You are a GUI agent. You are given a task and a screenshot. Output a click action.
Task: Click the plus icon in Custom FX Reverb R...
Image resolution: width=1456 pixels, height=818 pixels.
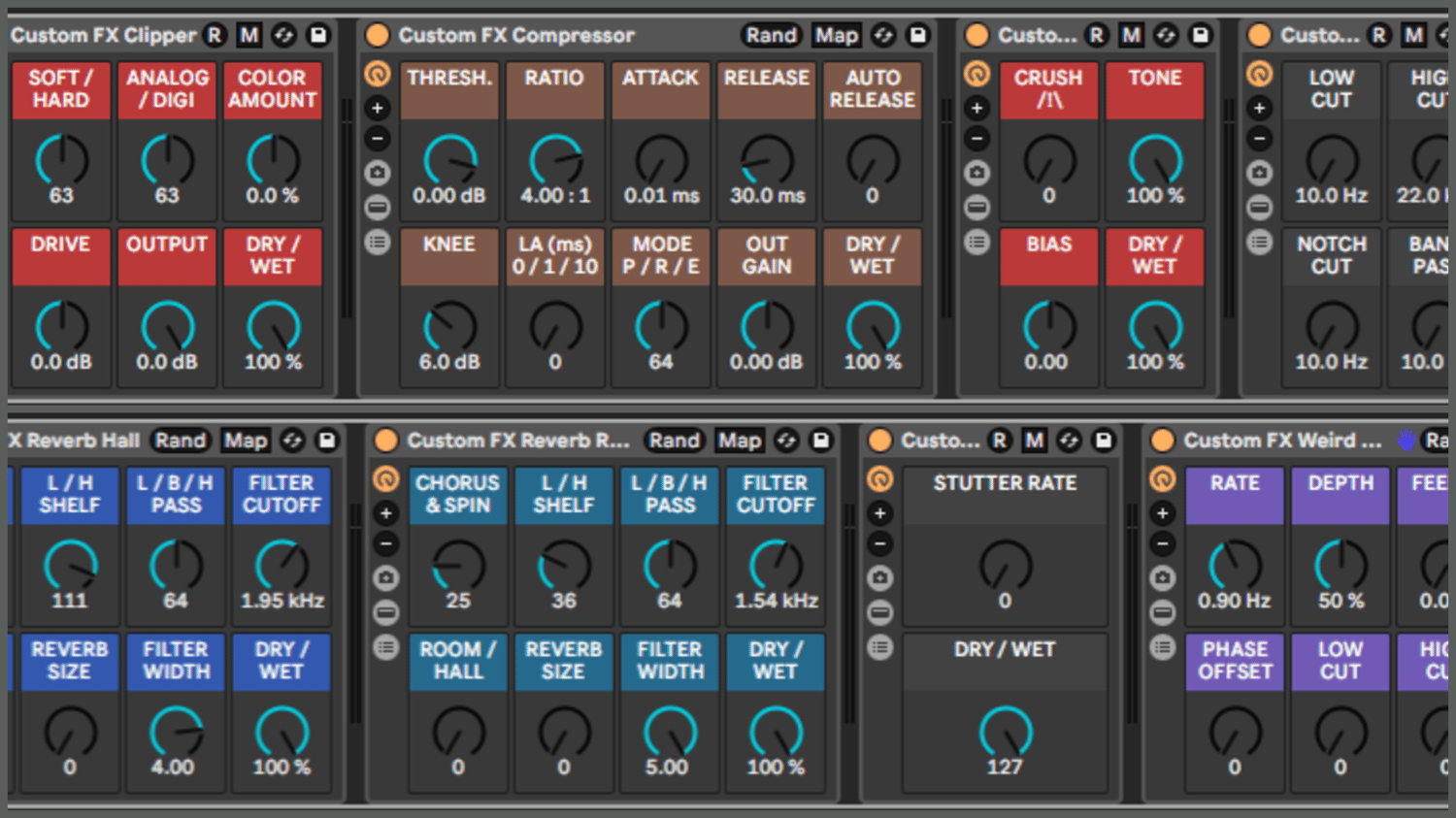[x=386, y=513]
